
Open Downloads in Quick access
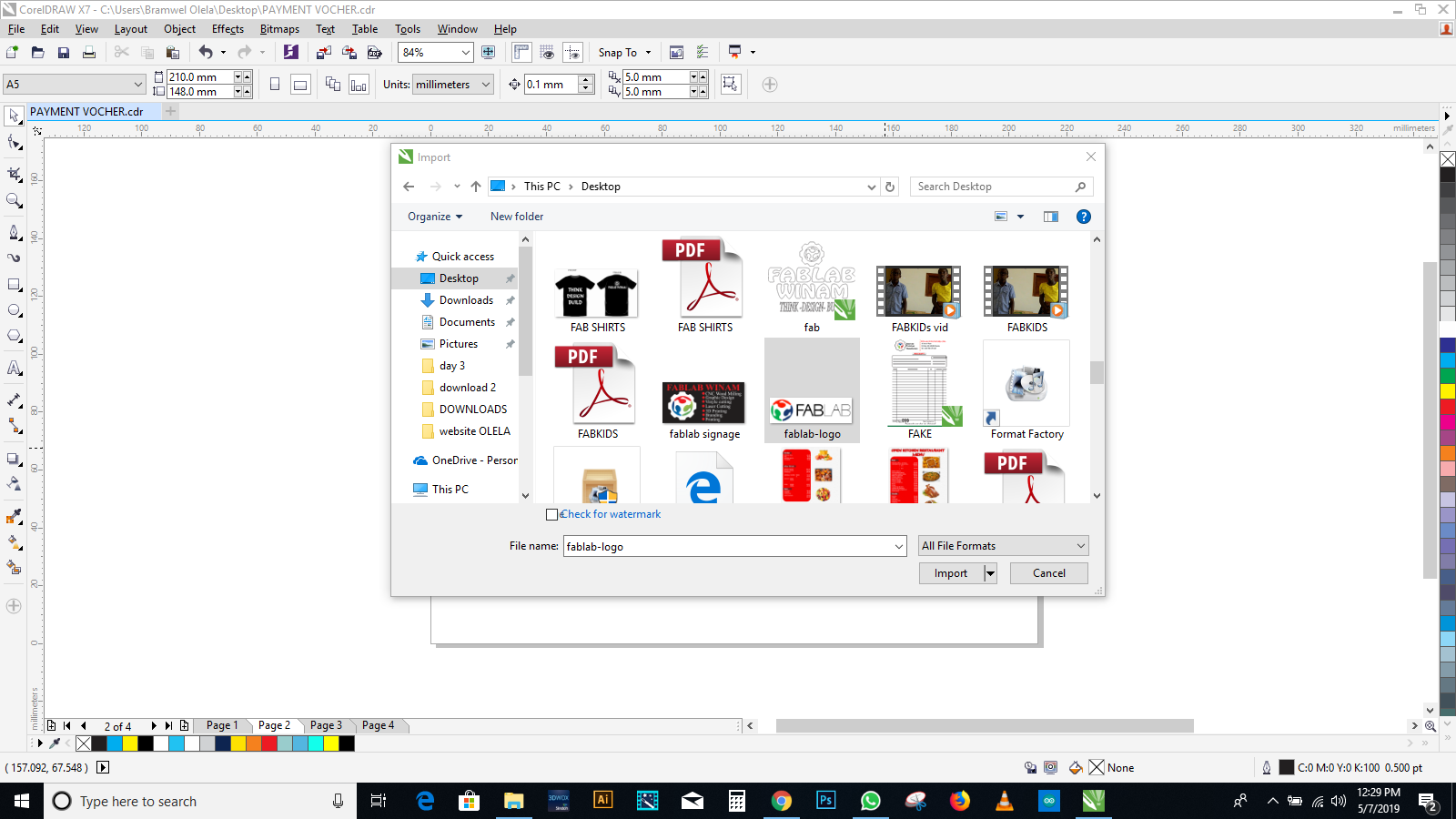click(x=466, y=300)
